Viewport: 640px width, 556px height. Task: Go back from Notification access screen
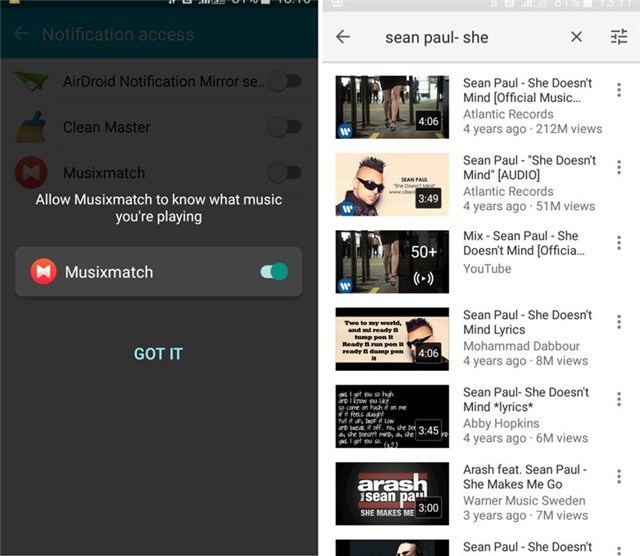coord(21,34)
